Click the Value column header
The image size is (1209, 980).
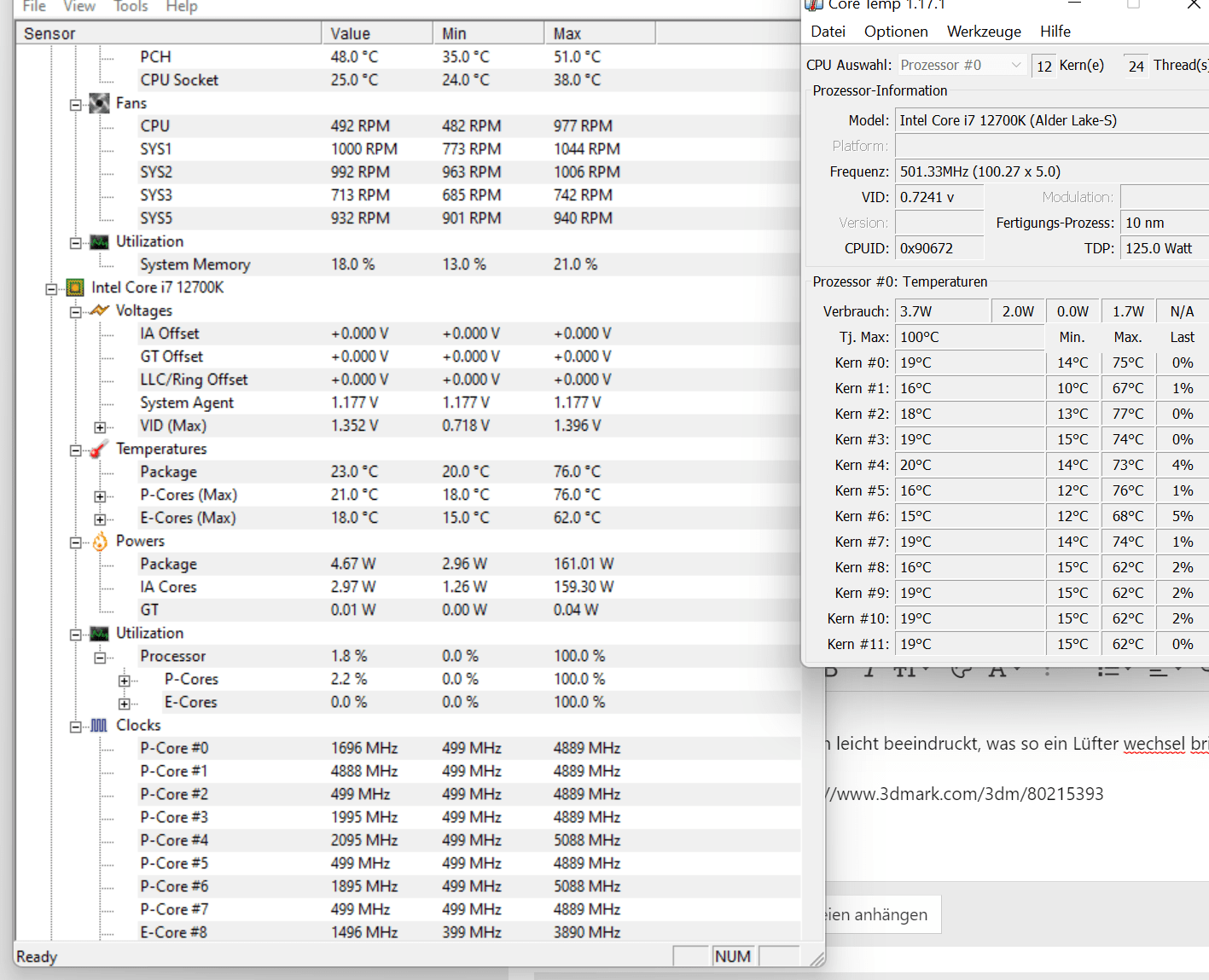[377, 33]
